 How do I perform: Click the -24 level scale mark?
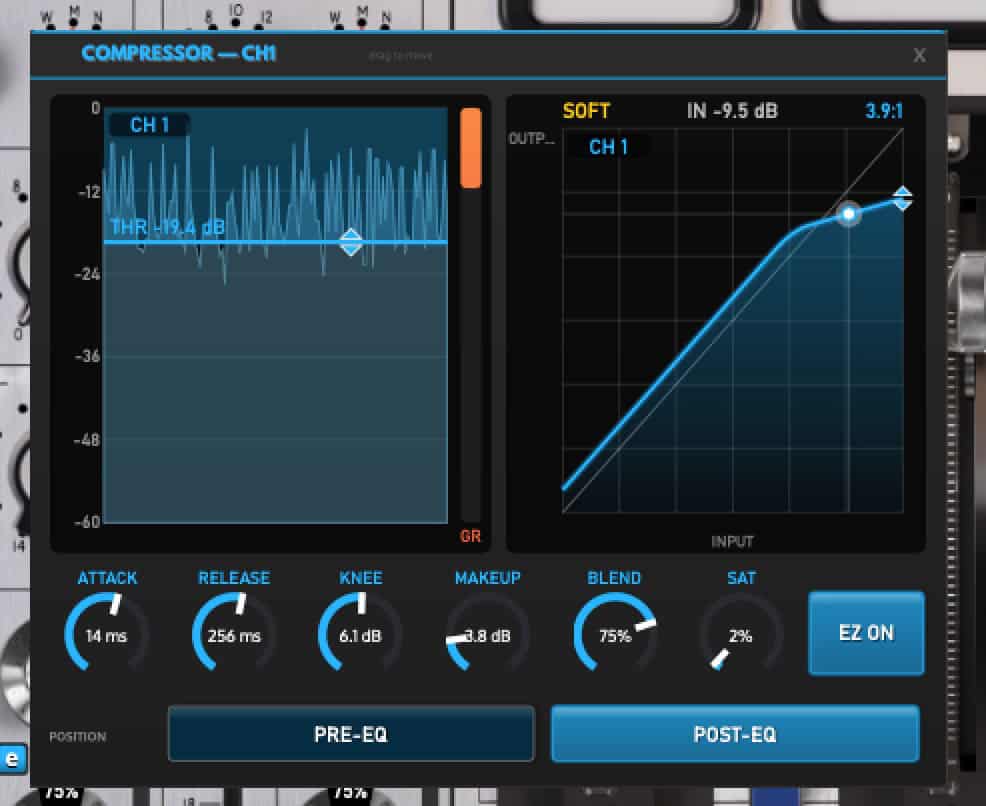pos(87,274)
